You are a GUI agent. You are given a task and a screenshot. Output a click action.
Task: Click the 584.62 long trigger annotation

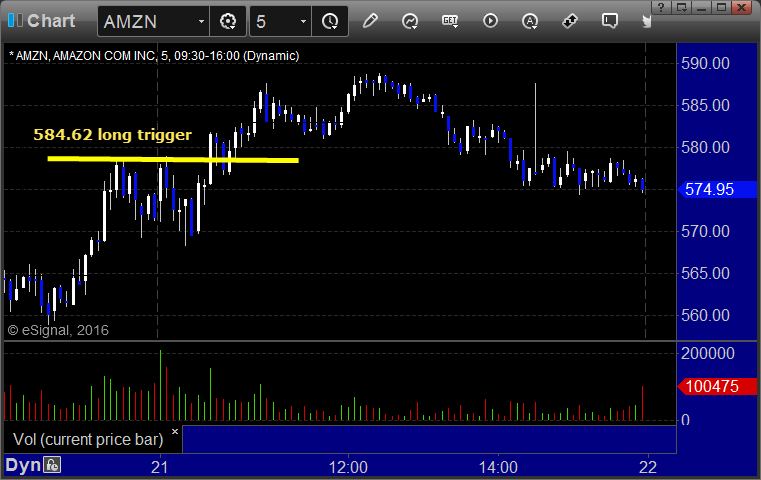click(113, 134)
